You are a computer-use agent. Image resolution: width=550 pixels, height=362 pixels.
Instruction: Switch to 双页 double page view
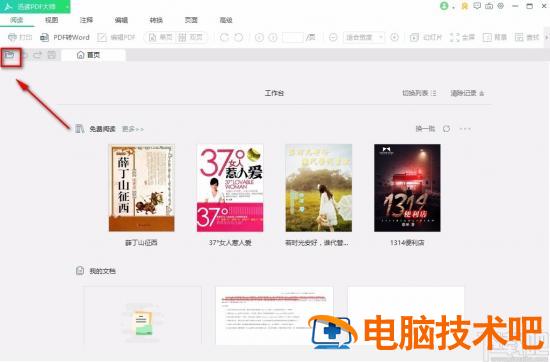(190, 37)
